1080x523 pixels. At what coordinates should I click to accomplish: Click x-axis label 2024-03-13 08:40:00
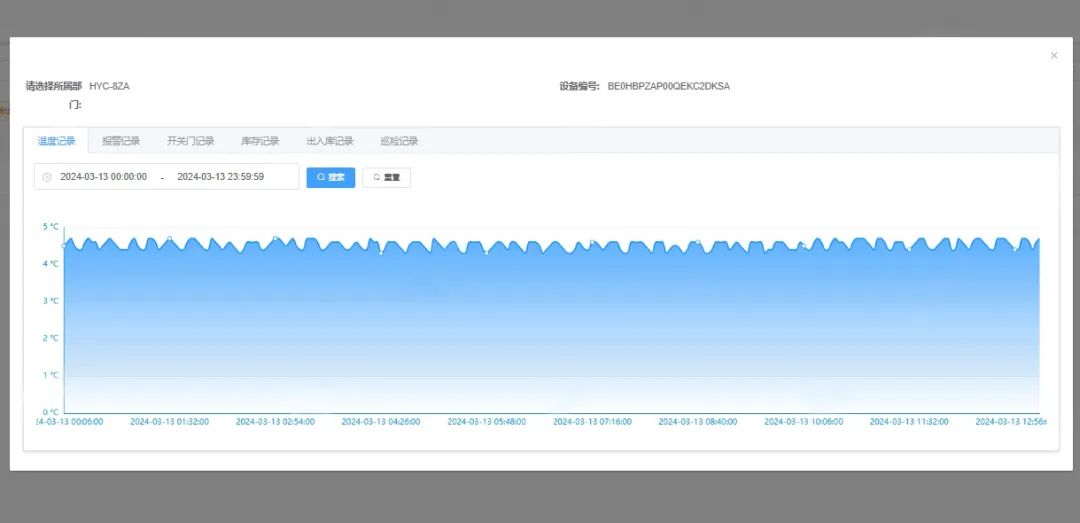coord(698,422)
